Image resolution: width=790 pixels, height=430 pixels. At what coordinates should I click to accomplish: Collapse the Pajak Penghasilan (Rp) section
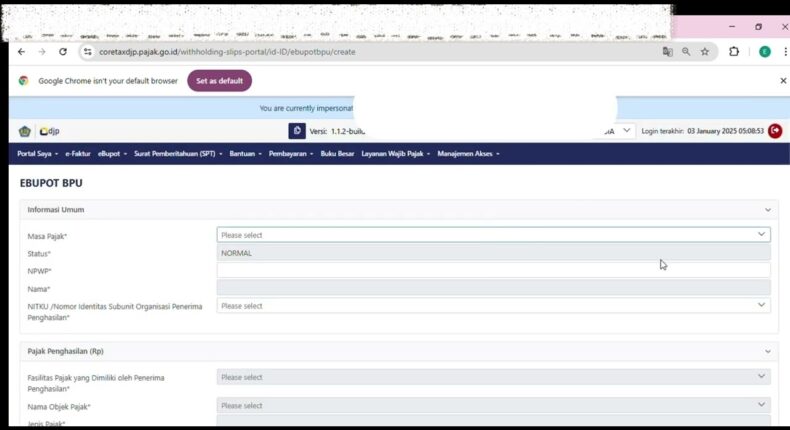click(x=768, y=352)
